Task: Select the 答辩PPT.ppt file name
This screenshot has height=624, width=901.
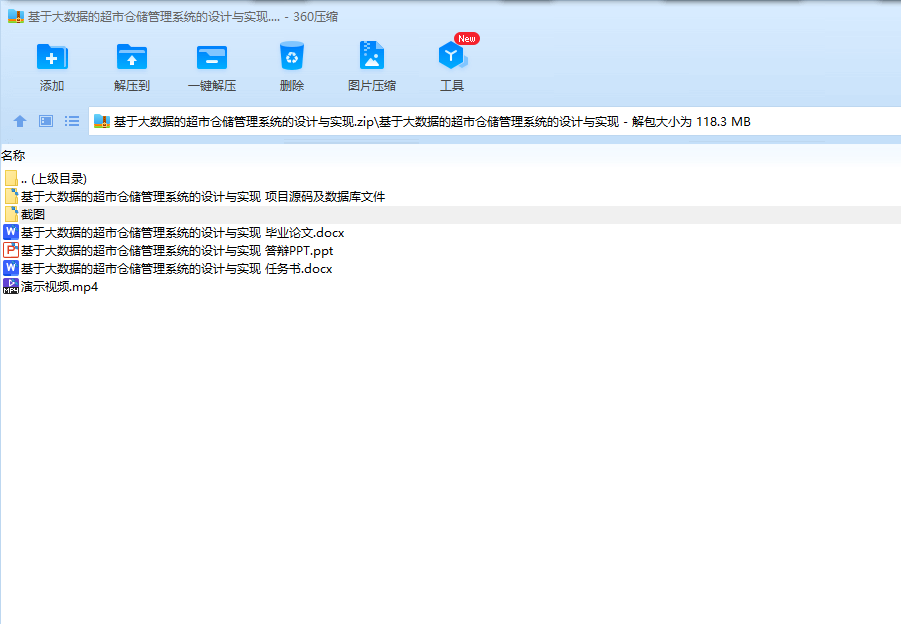Action: 177,251
